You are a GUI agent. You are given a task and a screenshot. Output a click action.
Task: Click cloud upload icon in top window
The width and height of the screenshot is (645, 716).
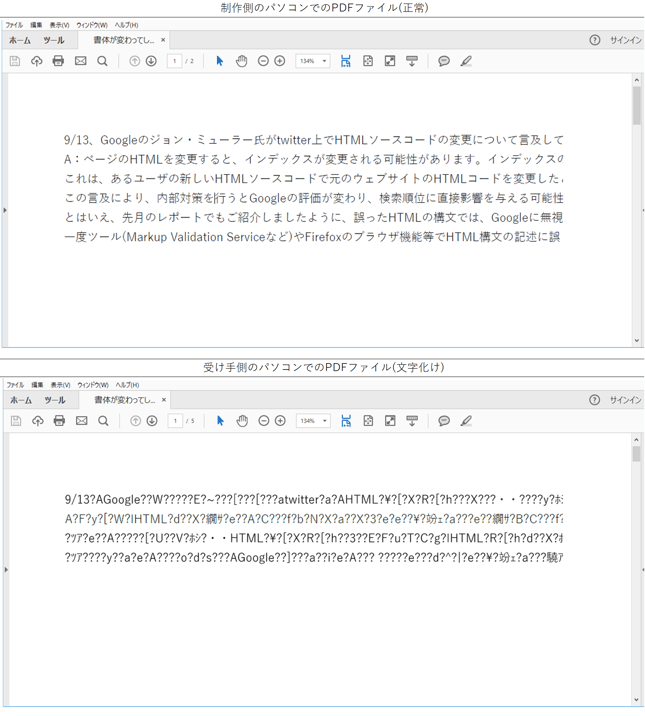coord(37,61)
